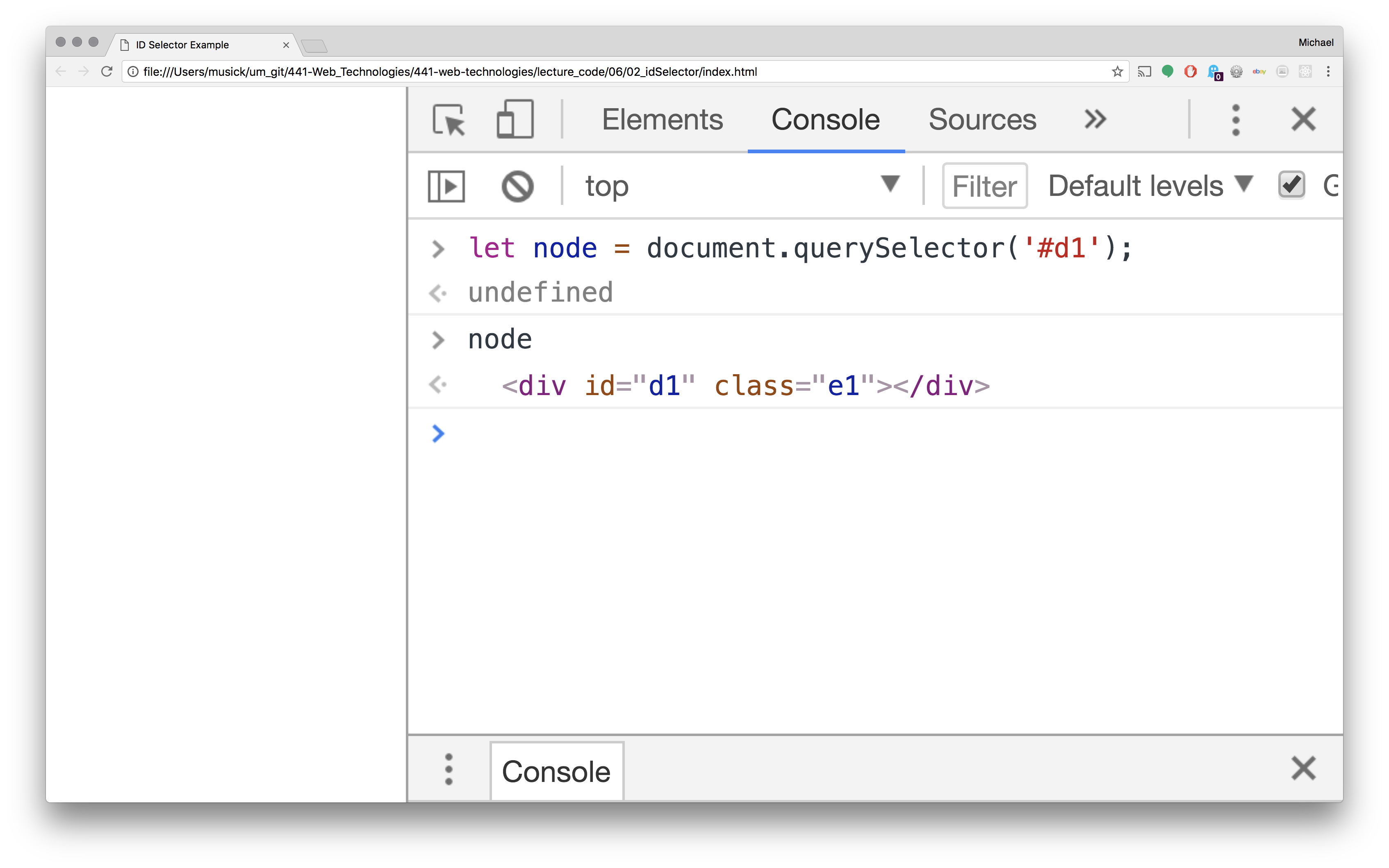This screenshot has width=1389, height=868.
Task: Click the Device Toolbar icon
Action: (x=514, y=118)
